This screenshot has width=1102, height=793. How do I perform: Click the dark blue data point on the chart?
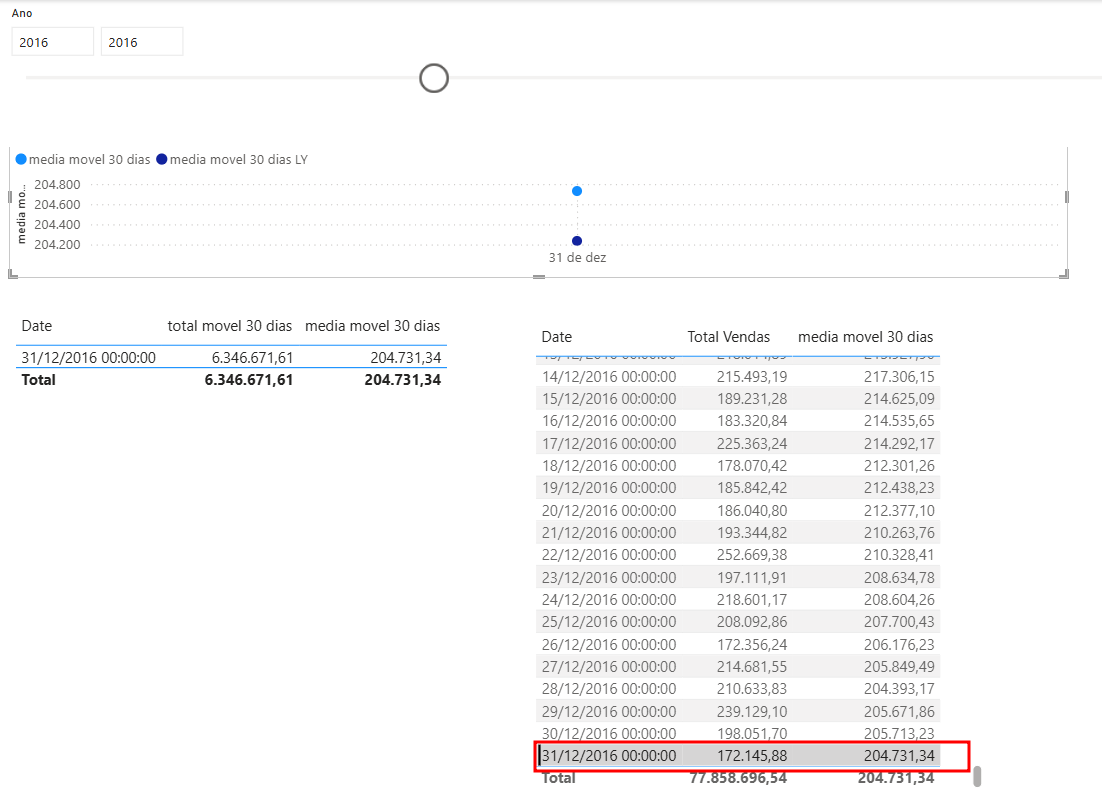pos(576,240)
